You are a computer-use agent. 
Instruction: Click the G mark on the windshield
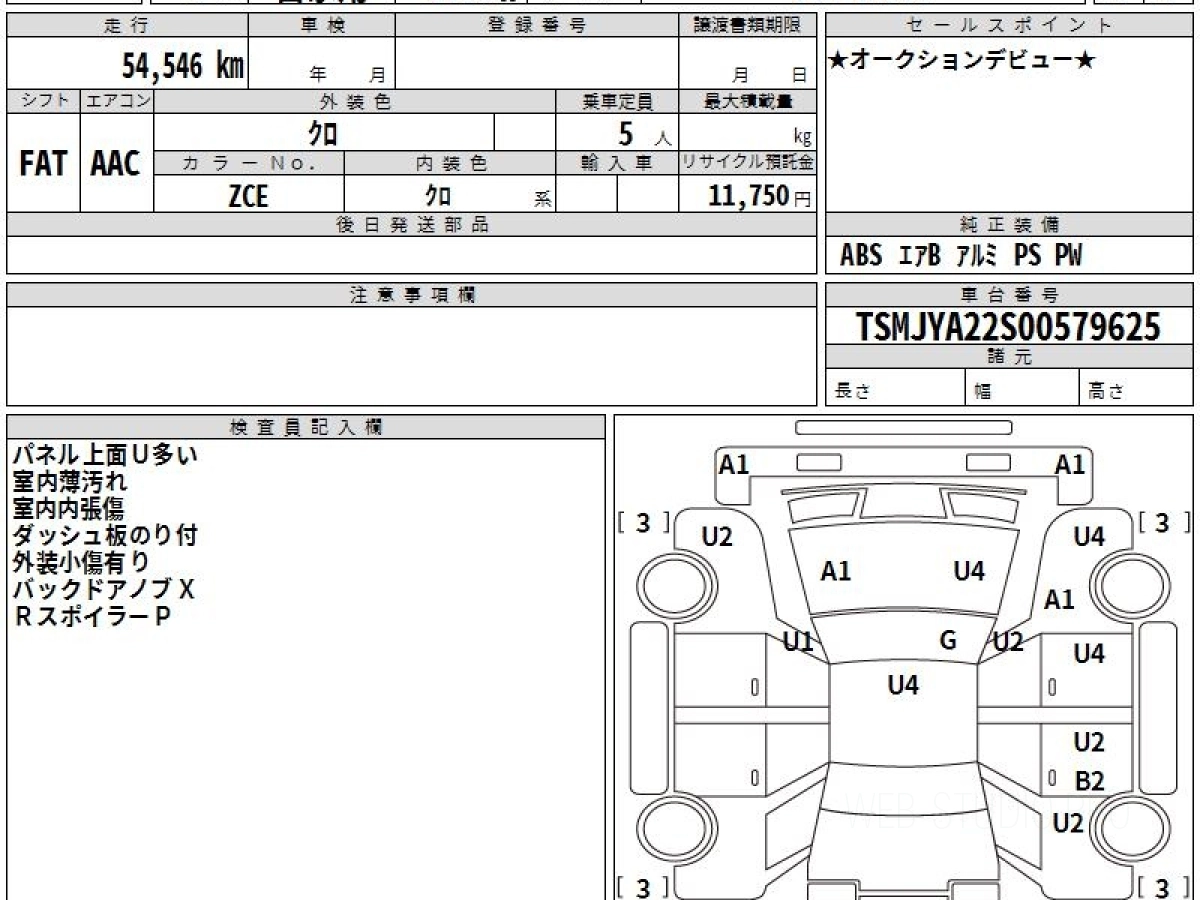pos(948,640)
